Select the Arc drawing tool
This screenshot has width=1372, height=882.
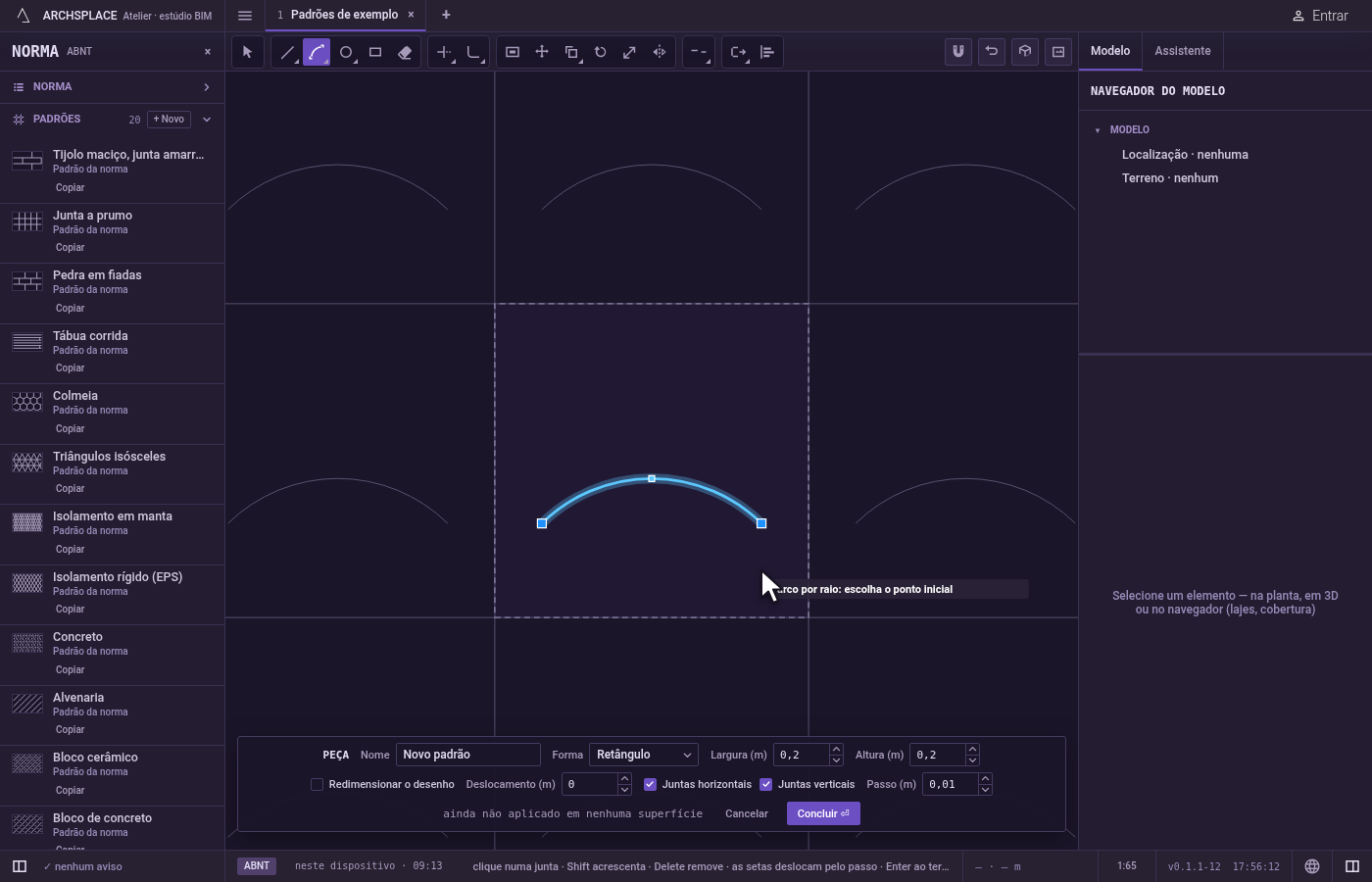click(x=317, y=52)
